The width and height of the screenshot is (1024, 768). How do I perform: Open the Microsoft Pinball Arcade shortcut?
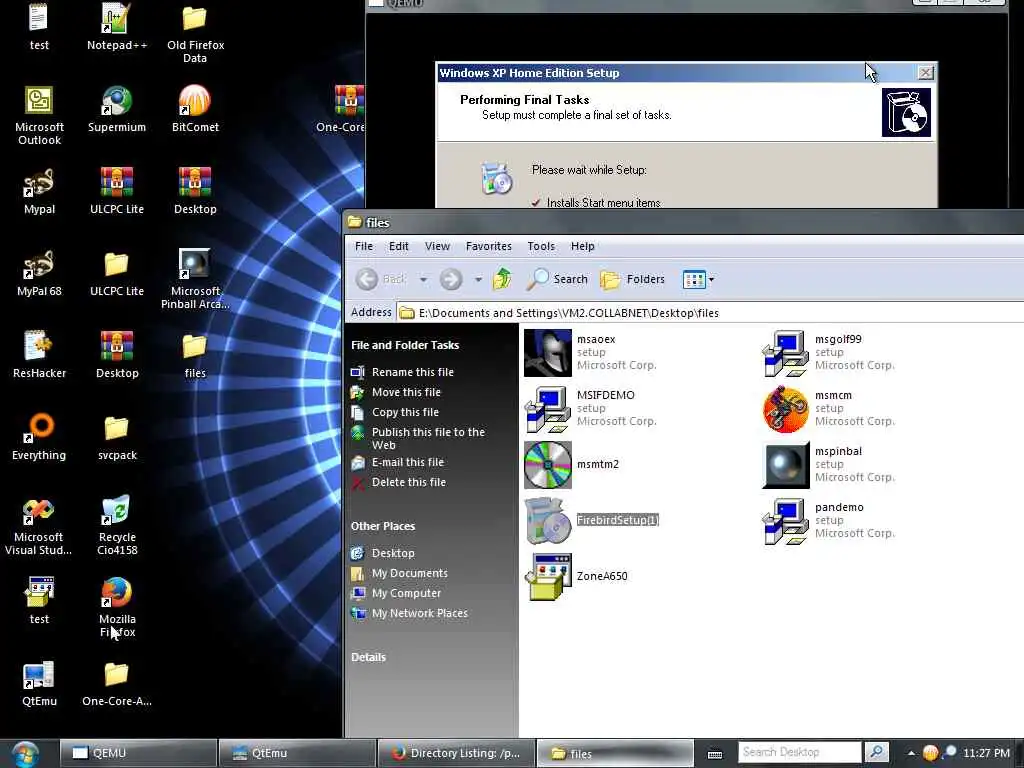(195, 280)
